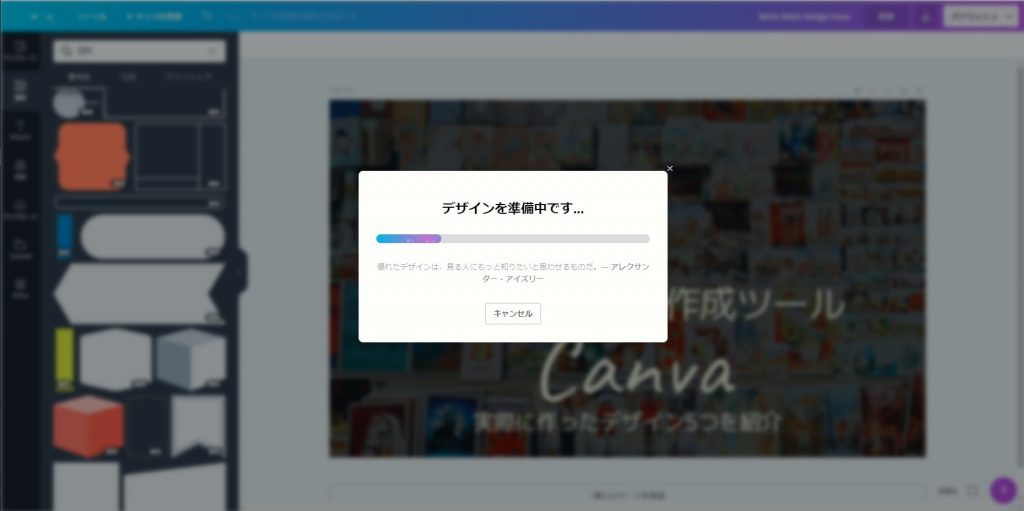Open the サイズを変更 resize menu

[x=154, y=16]
